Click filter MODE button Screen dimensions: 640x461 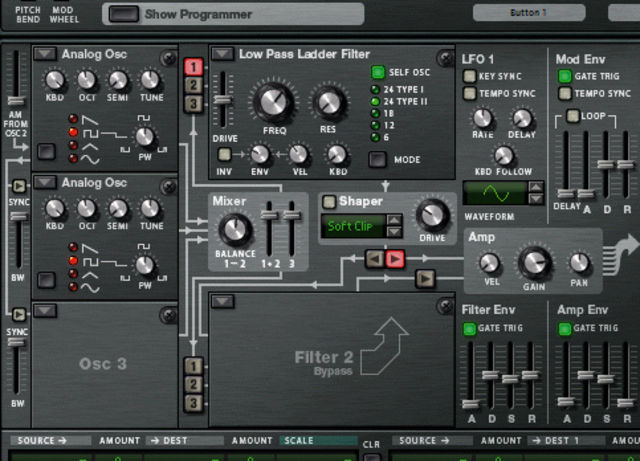[377, 160]
